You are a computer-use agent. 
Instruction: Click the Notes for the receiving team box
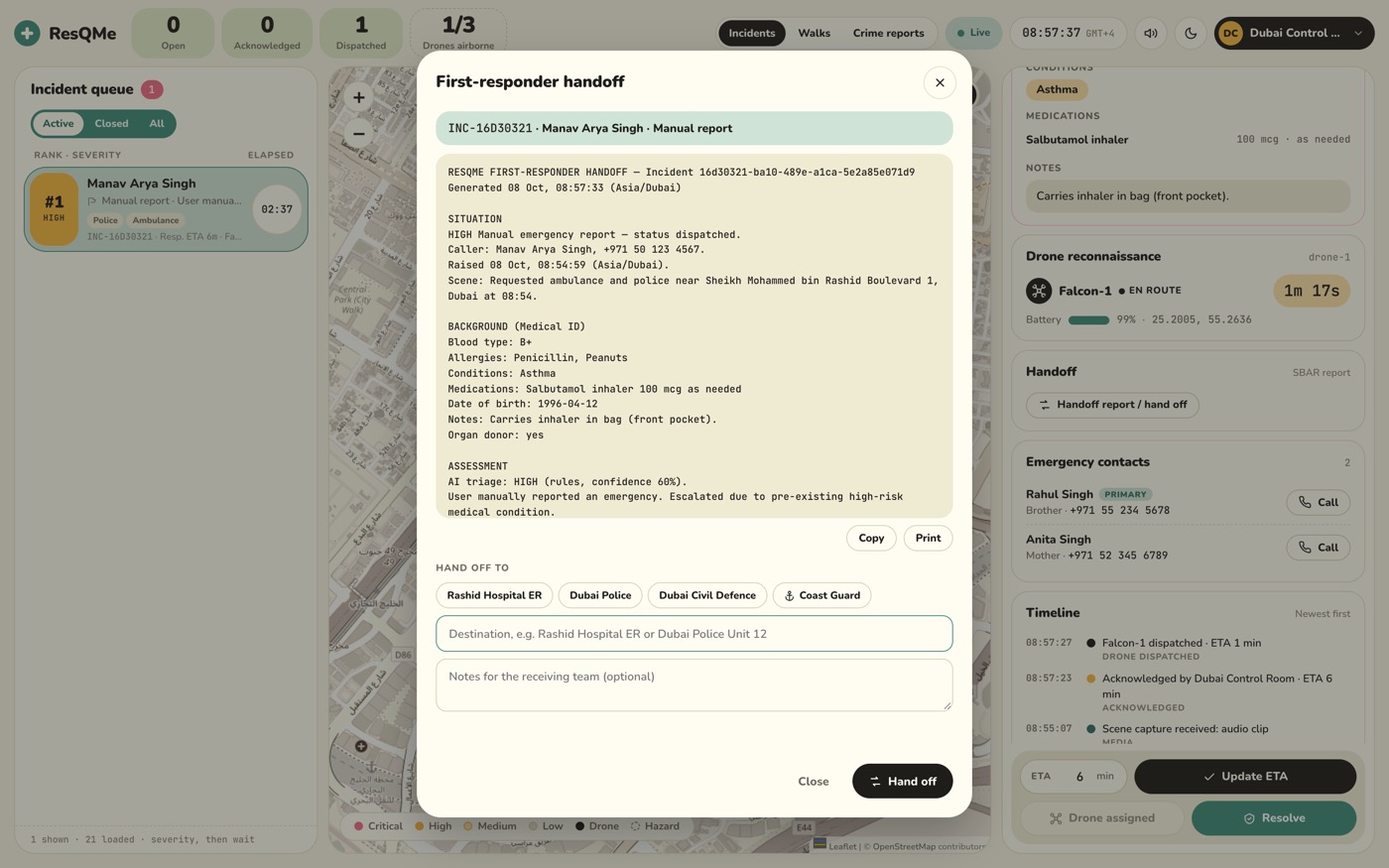tap(694, 685)
